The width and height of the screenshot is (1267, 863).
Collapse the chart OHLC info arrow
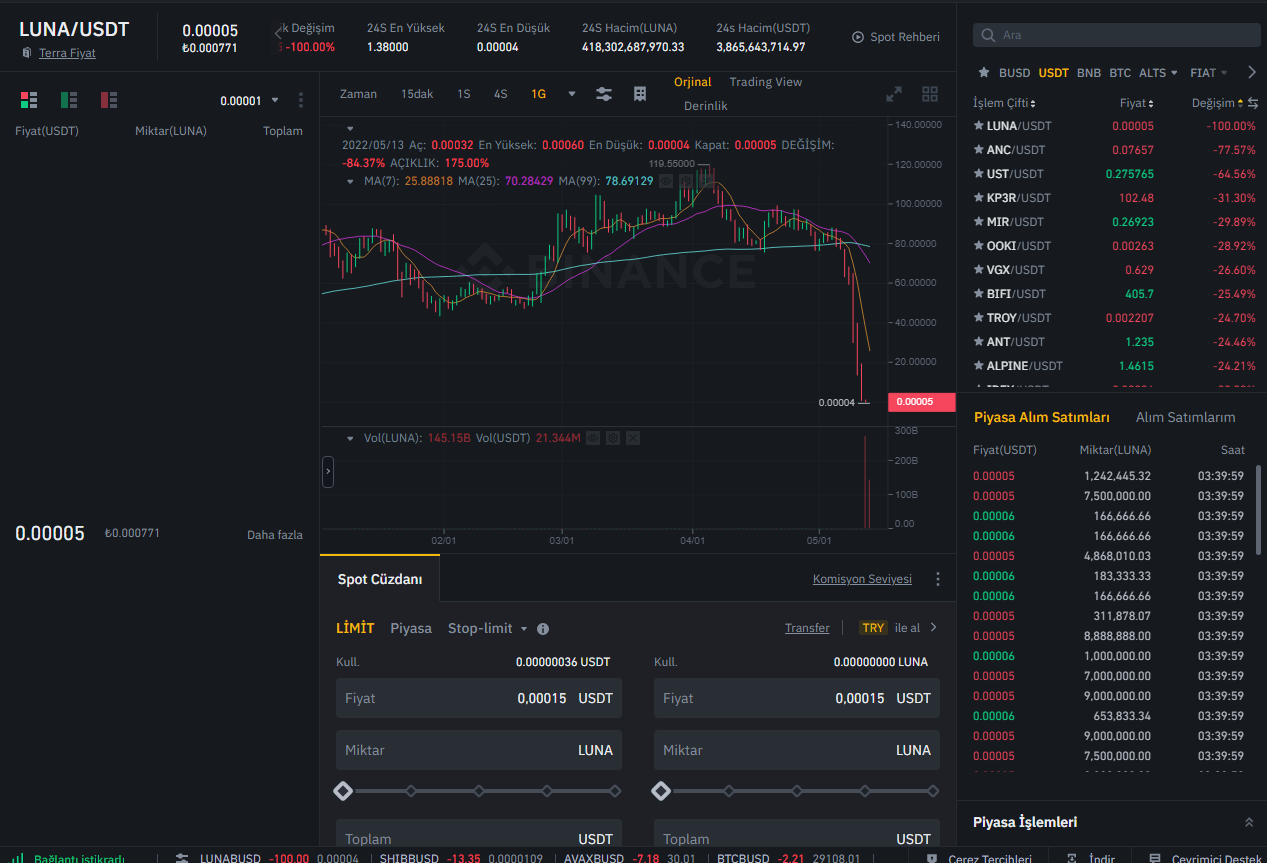[x=350, y=129]
